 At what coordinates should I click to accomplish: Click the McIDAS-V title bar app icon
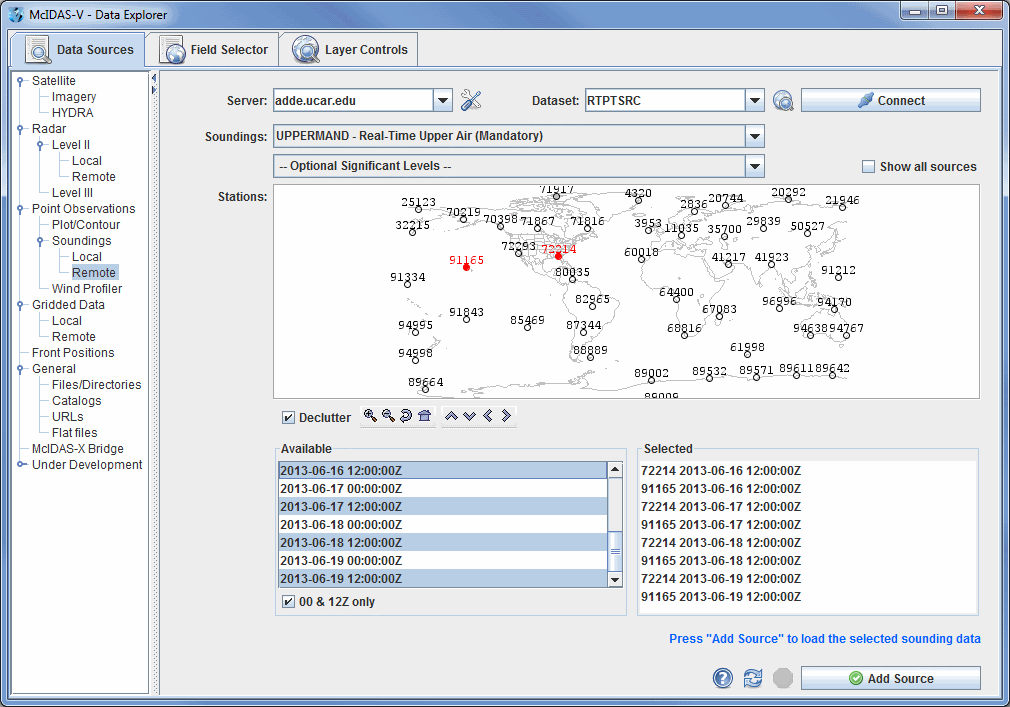click(x=16, y=14)
